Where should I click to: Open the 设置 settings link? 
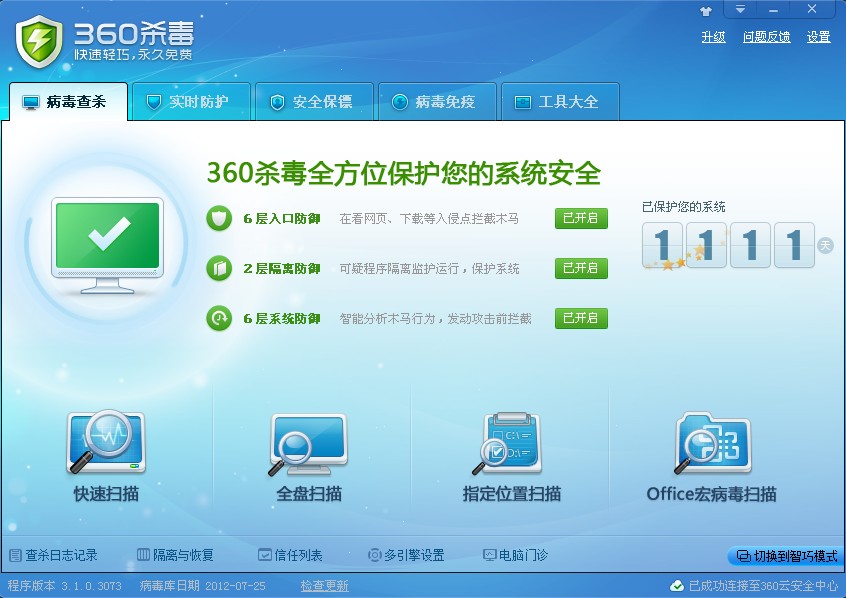click(x=818, y=37)
